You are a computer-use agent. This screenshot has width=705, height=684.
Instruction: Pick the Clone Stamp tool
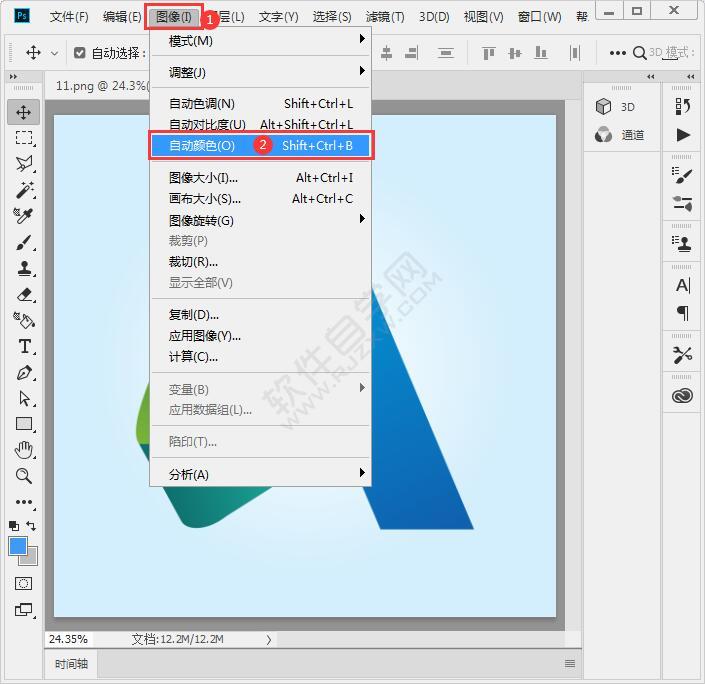24,268
